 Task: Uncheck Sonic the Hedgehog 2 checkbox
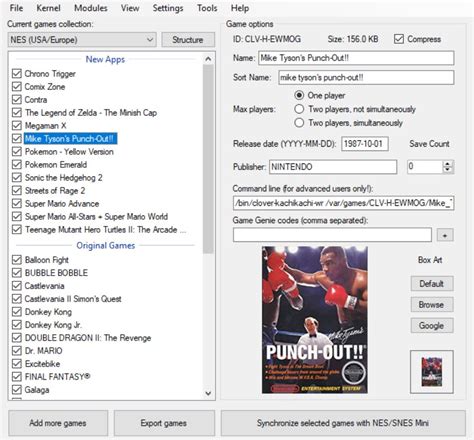pyautogui.click(x=17, y=177)
